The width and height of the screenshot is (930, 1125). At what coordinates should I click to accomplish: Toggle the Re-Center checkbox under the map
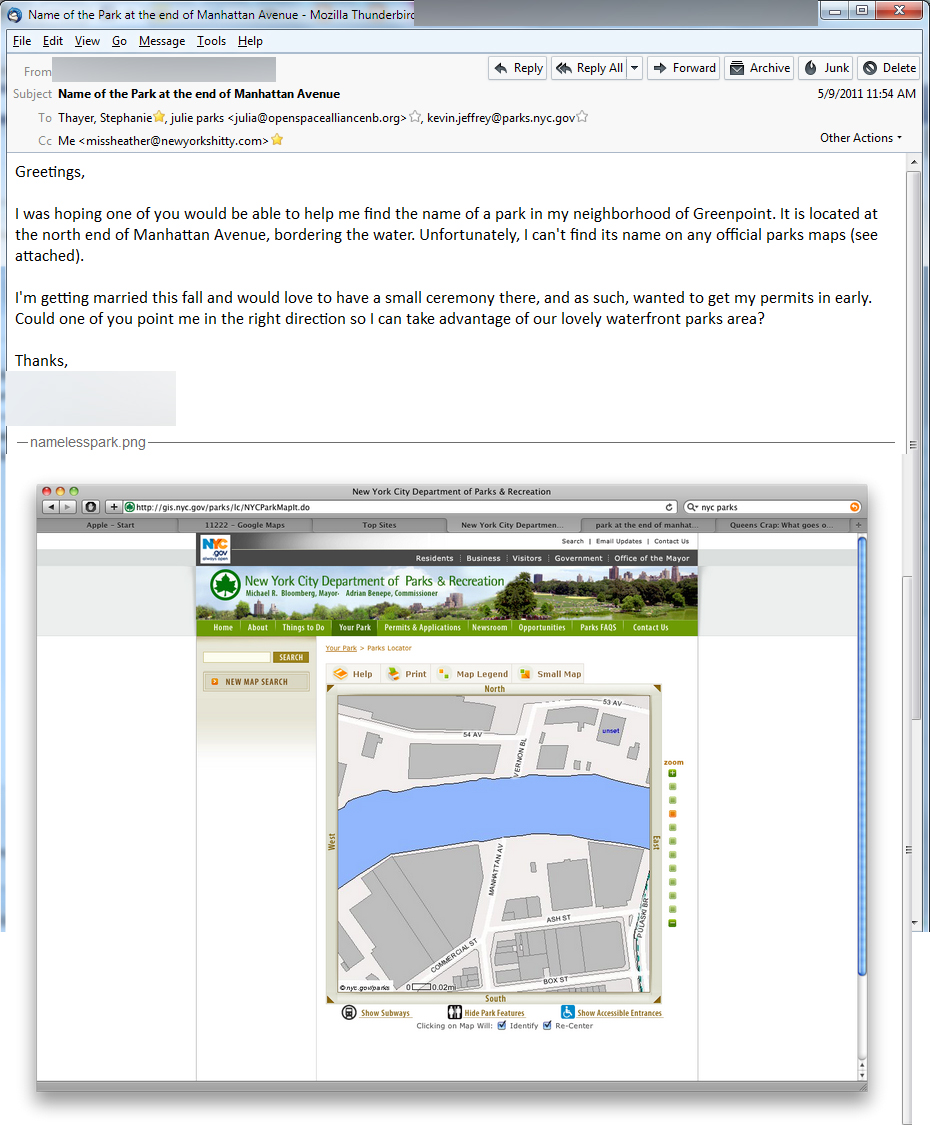click(x=547, y=1025)
